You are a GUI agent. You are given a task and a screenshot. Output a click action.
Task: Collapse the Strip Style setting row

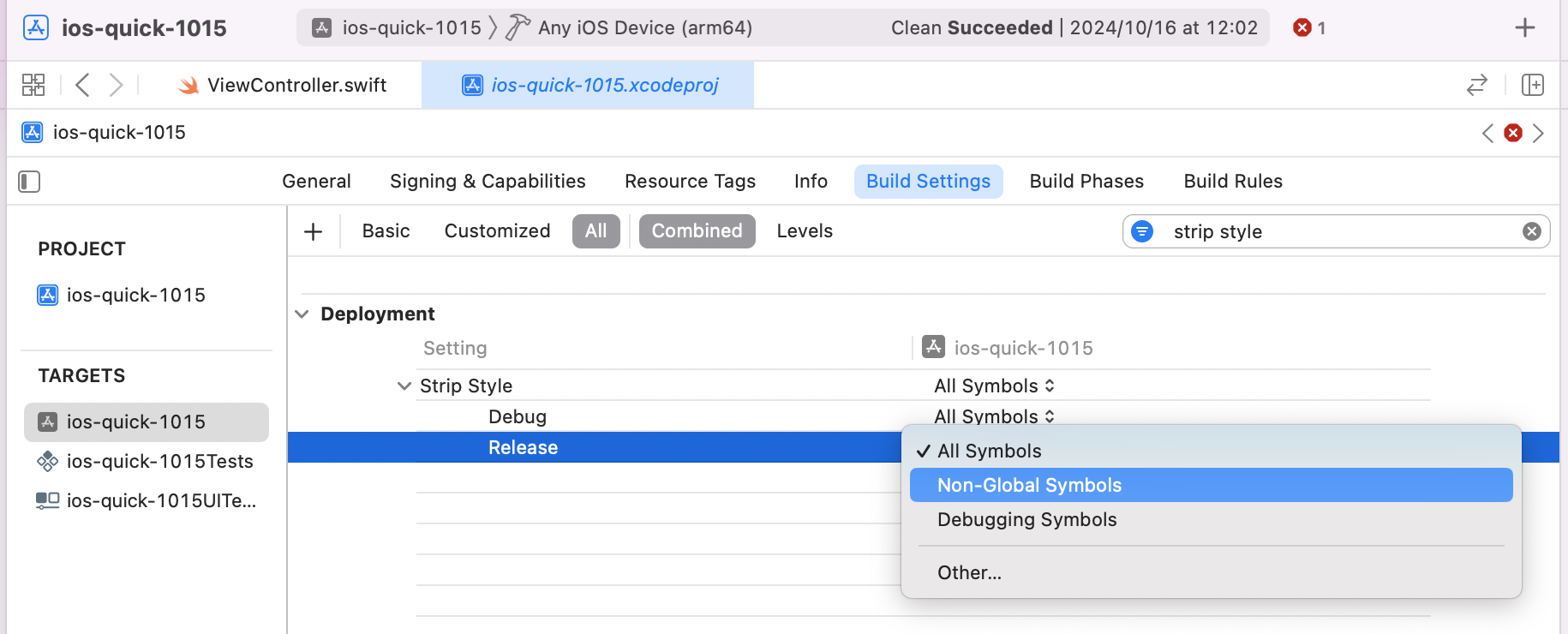(x=404, y=386)
